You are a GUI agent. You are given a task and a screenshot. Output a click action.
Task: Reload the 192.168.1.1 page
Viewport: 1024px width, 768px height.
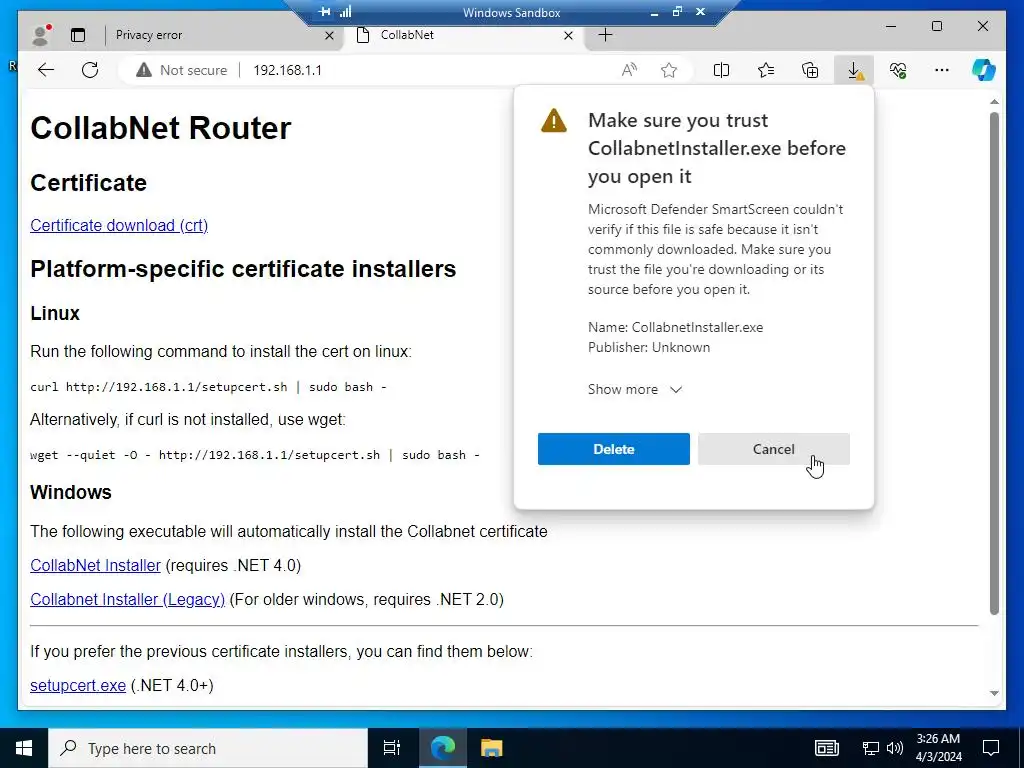pyautogui.click(x=90, y=70)
